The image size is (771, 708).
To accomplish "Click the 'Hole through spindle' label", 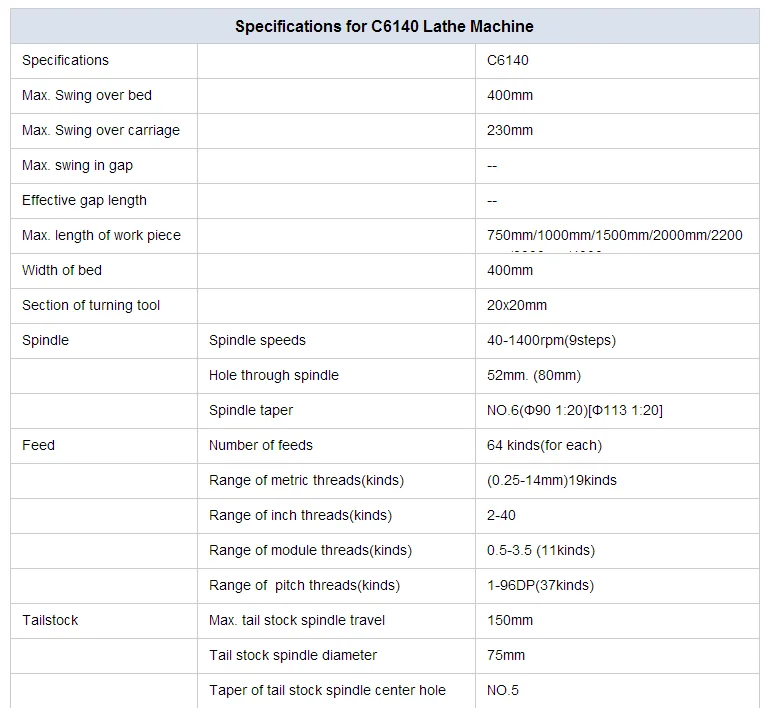I will pos(274,375).
